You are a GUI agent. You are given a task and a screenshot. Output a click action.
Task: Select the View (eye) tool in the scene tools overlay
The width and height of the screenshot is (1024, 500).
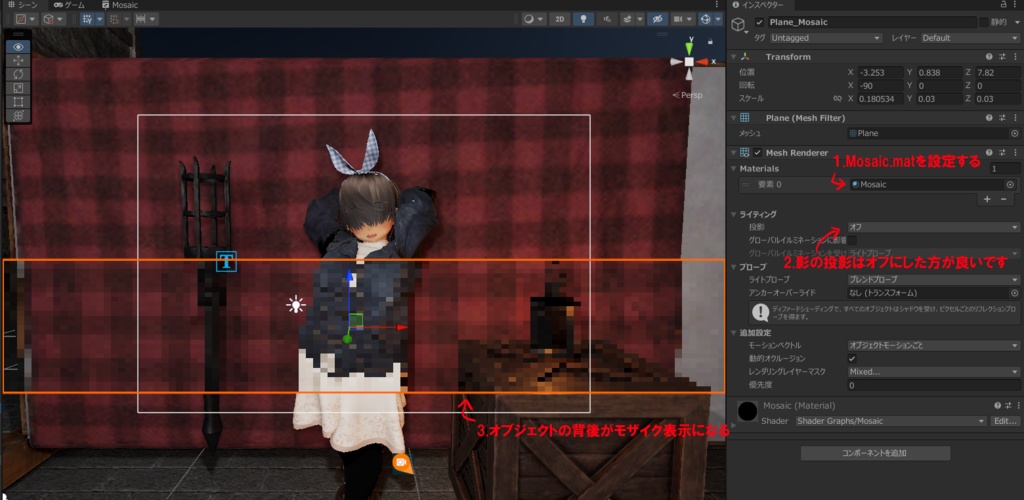[18, 47]
